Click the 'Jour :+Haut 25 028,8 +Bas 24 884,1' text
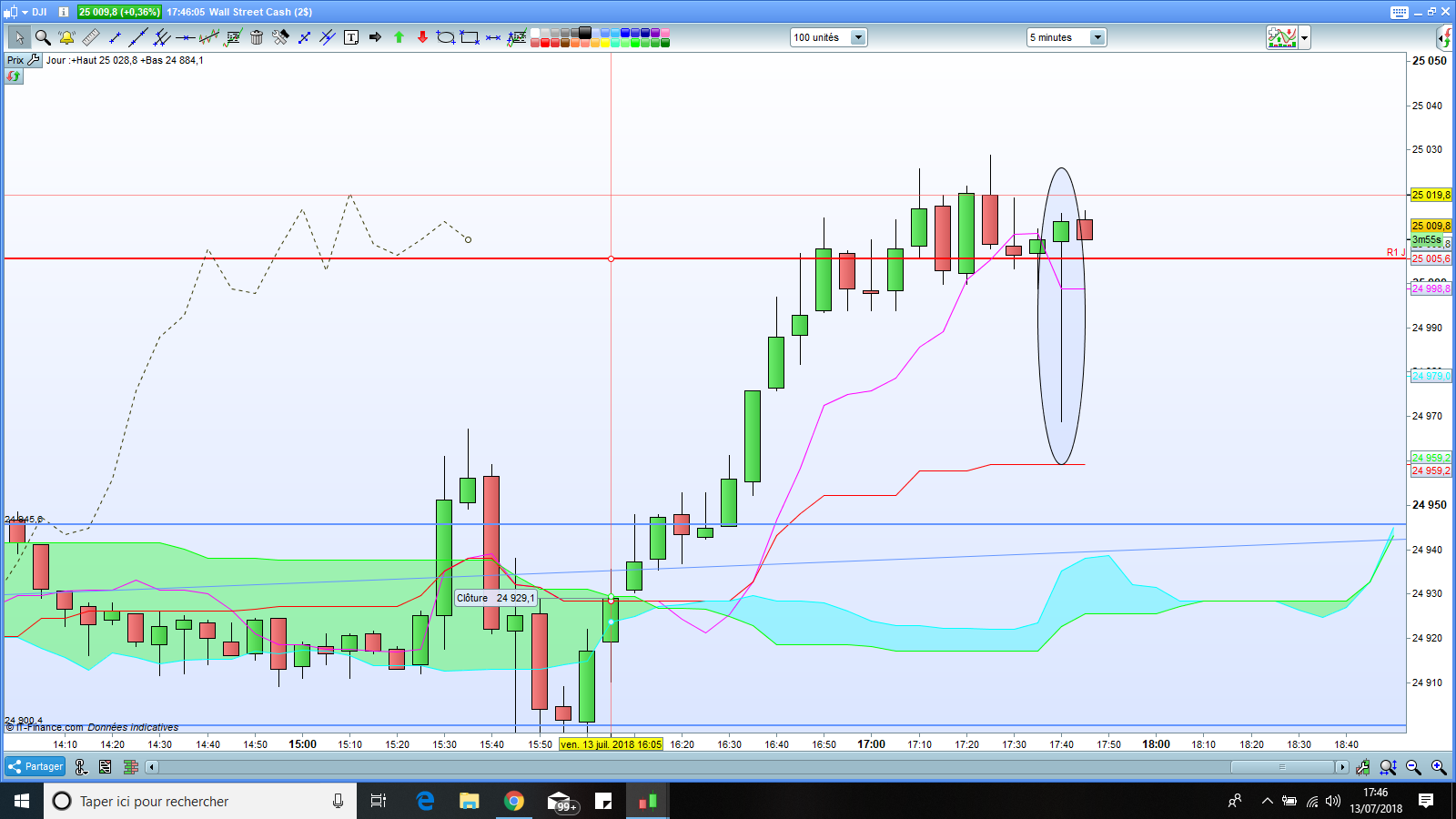The height and width of the screenshot is (819, 1456). click(x=125, y=60)
